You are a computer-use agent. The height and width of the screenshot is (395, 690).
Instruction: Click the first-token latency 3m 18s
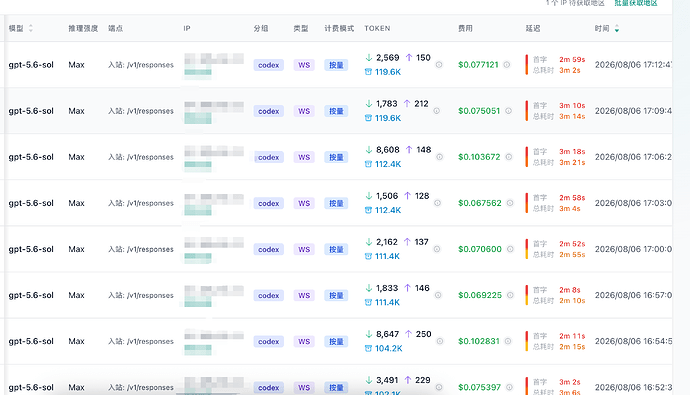click(x=572, y=152)
